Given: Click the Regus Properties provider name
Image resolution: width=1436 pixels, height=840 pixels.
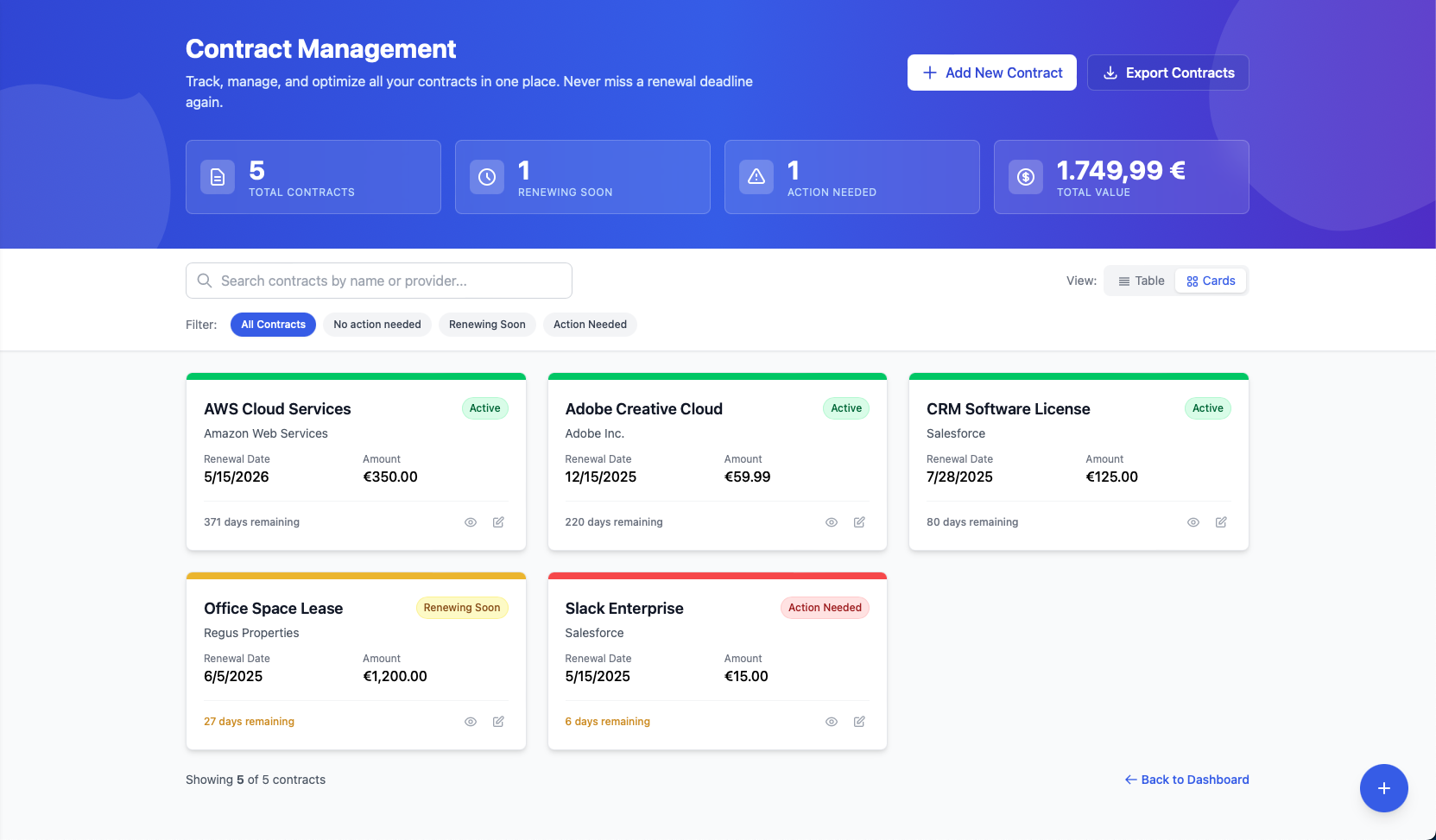Looking at the screenshot, I should point(251,633).
